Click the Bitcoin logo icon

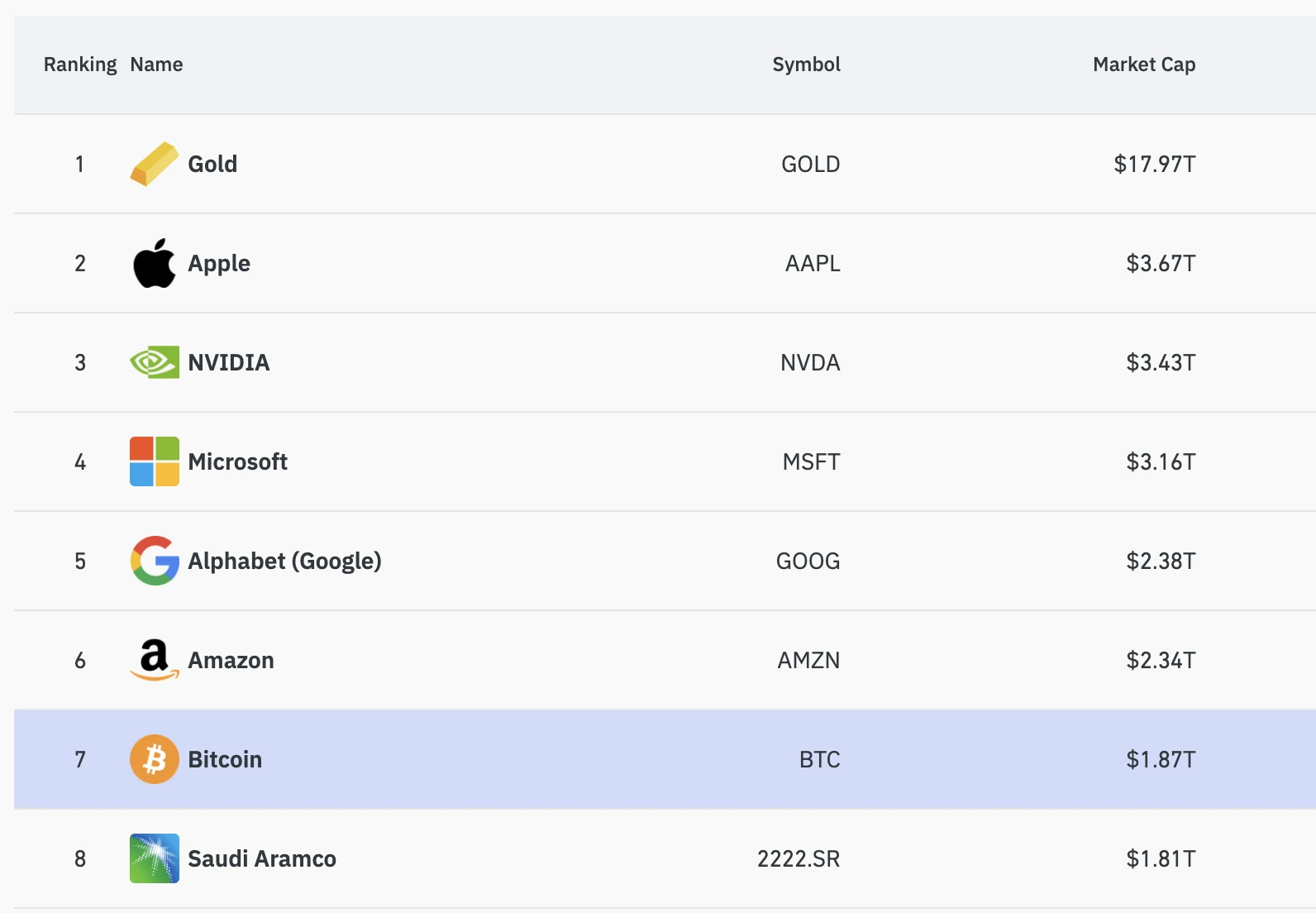pyautogui.click(x=155, y=759)
